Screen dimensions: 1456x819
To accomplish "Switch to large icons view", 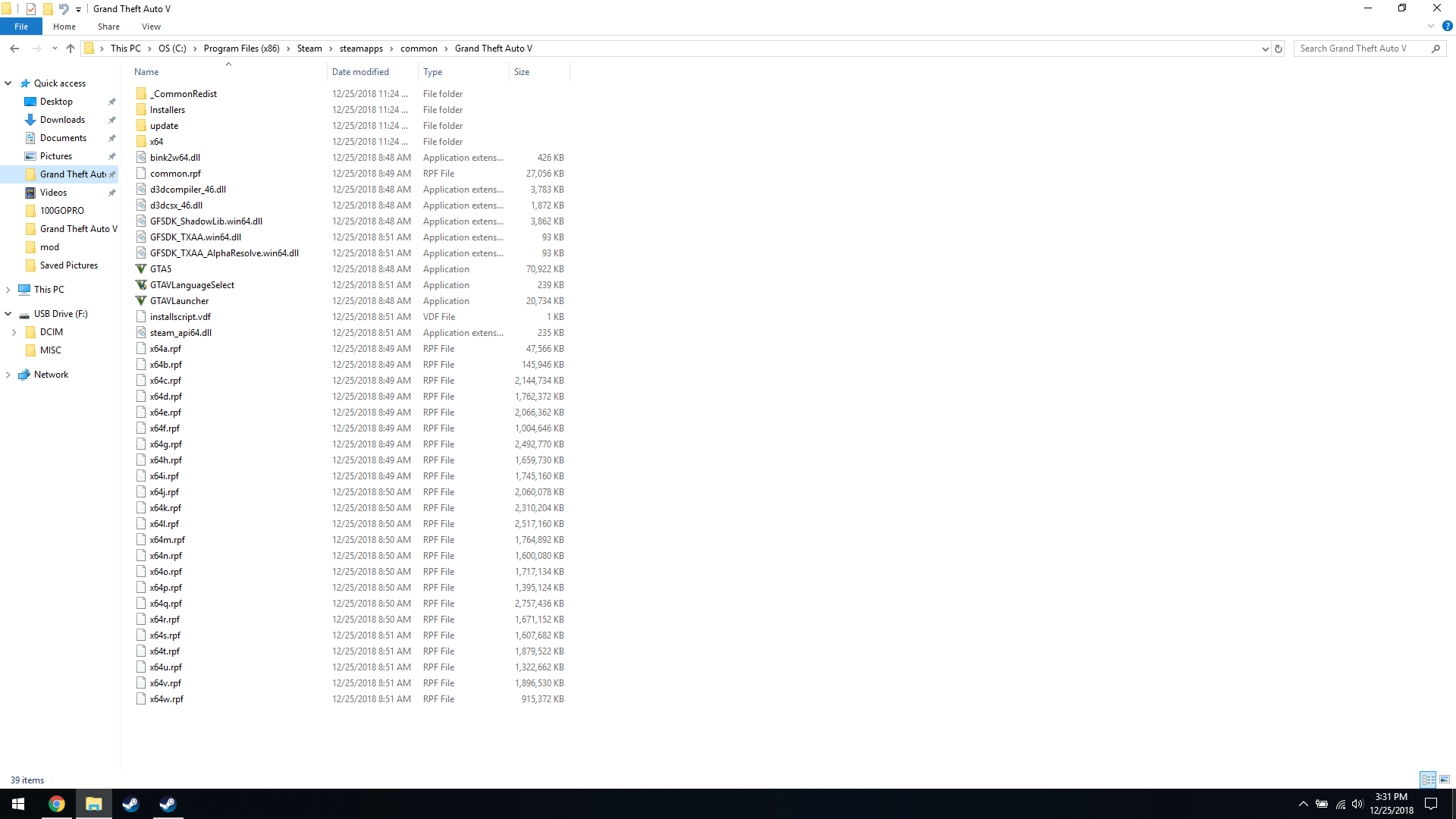I will (1445, 780).
